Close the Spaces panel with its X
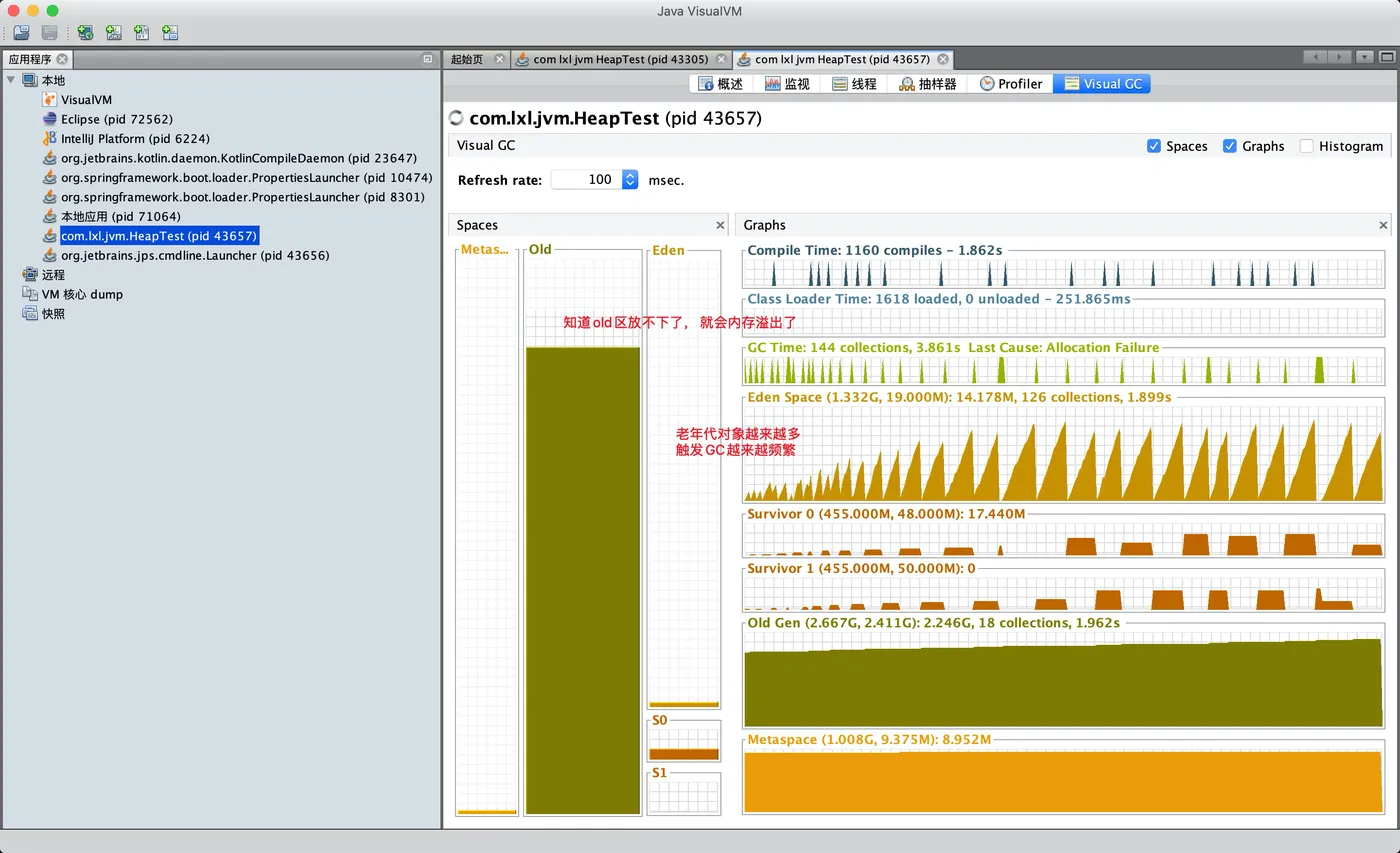Image resolution: width=1400 pixels, height=853 pixels. click(720, 225)
